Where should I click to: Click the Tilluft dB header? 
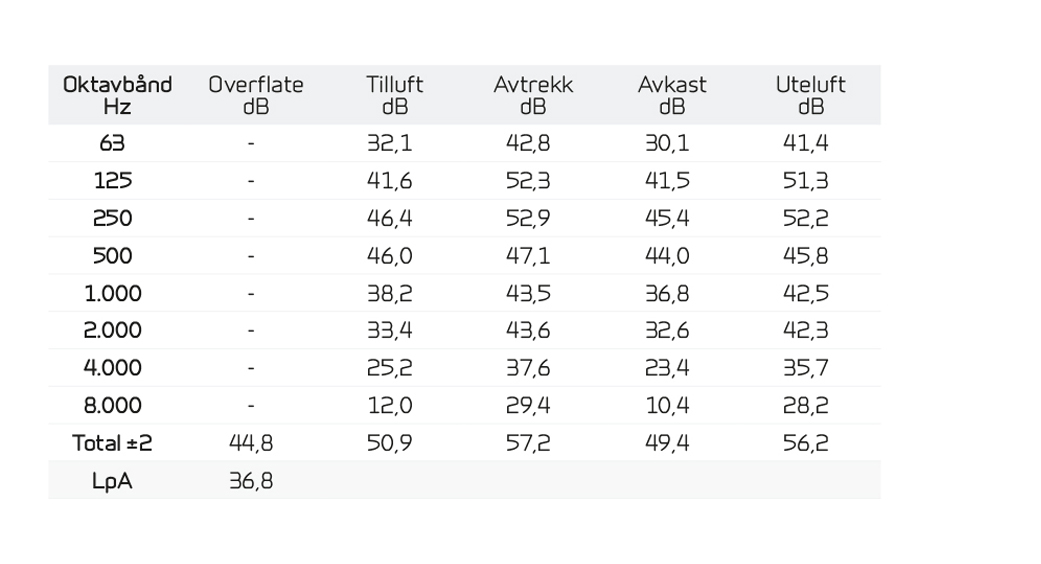click(394, 96)
